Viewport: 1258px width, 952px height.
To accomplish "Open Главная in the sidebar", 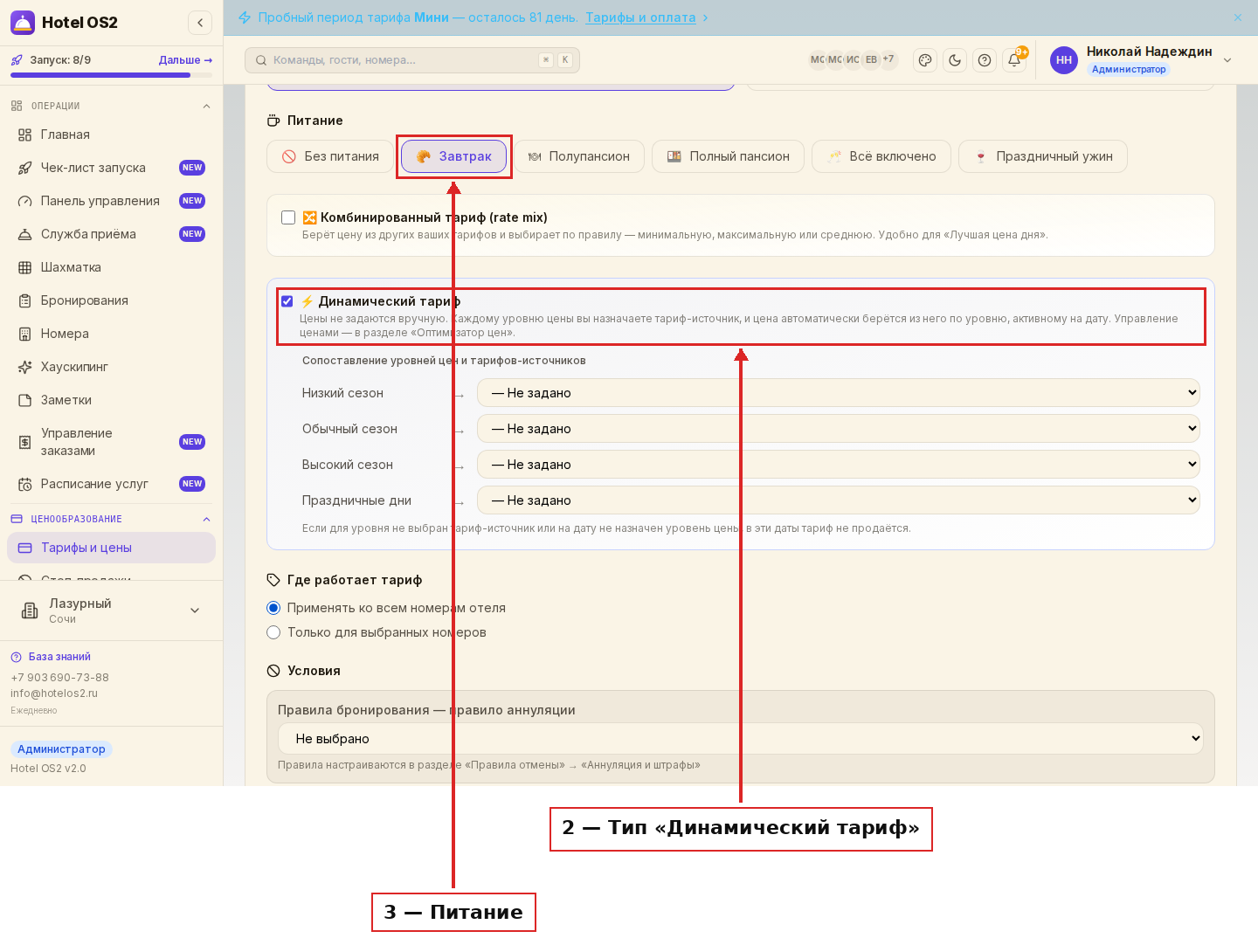I will click(x=112, y=135).
